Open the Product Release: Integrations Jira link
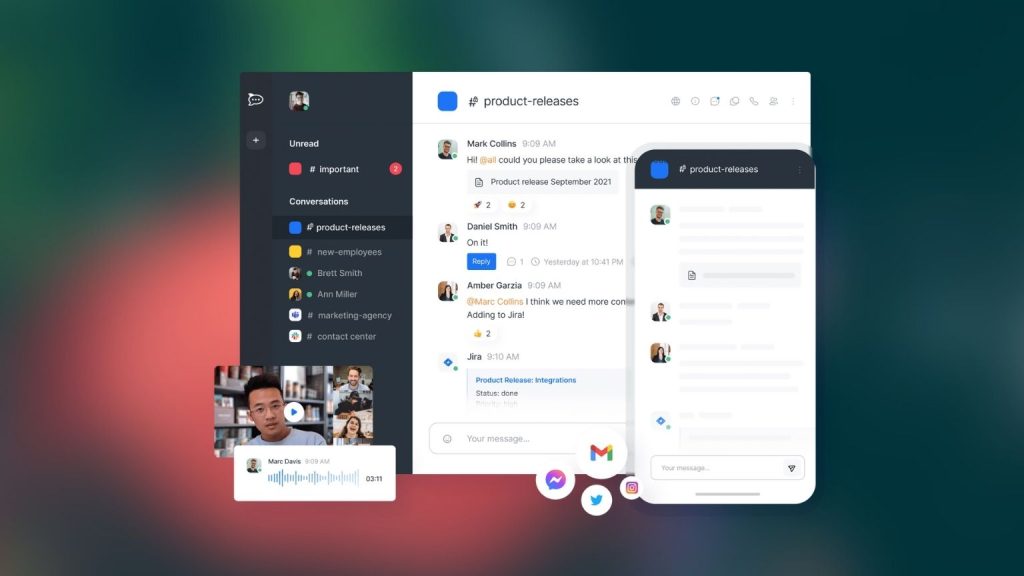 point(526,380)
